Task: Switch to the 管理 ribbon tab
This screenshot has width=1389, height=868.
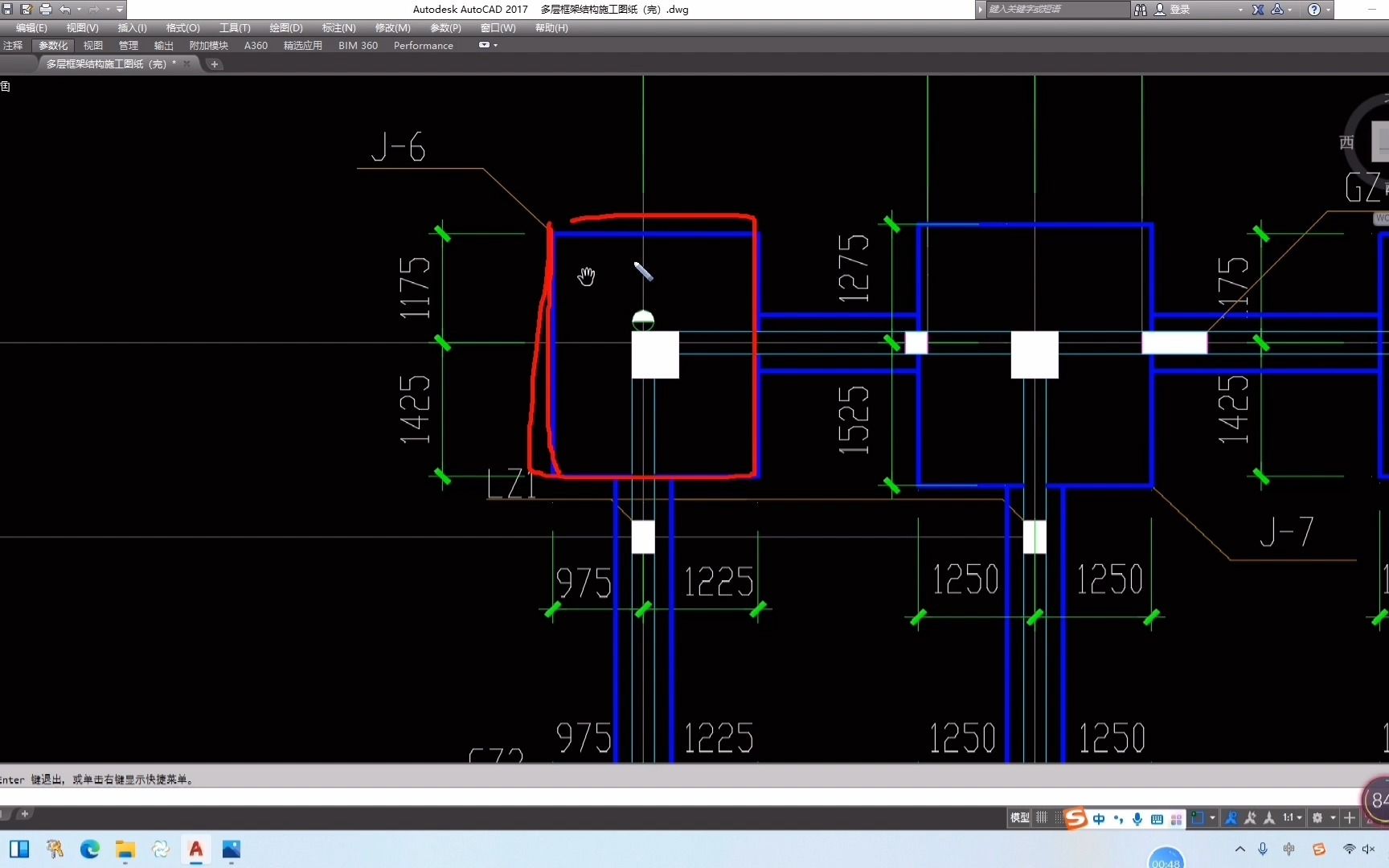Action: tap(129, 46)
